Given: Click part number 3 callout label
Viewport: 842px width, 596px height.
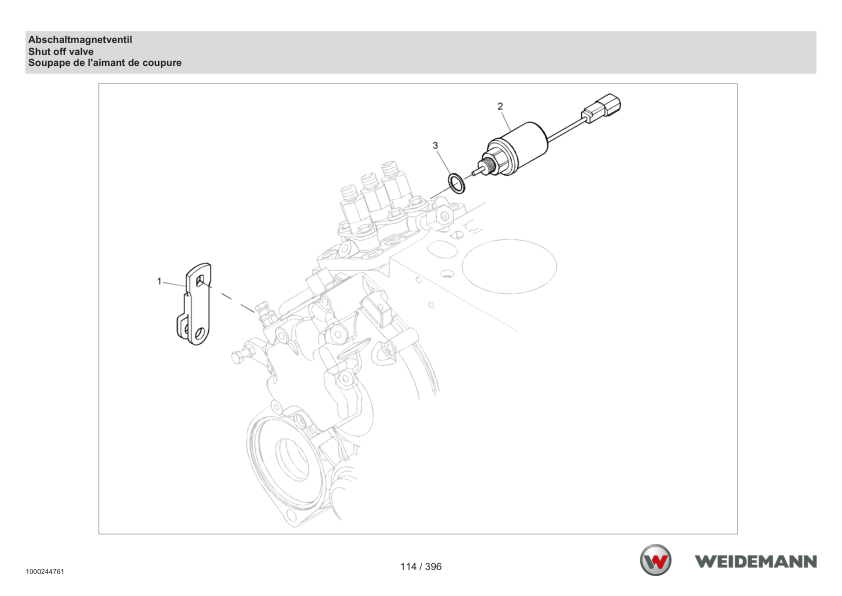Looking at the screenshot, I should [x=435, y=146].
